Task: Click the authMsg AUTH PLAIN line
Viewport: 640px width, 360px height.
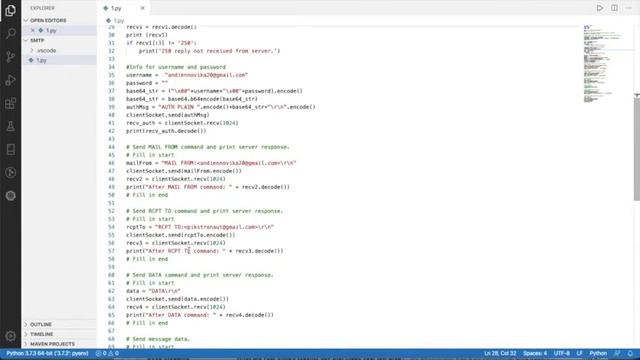Action: pos(220,107)
